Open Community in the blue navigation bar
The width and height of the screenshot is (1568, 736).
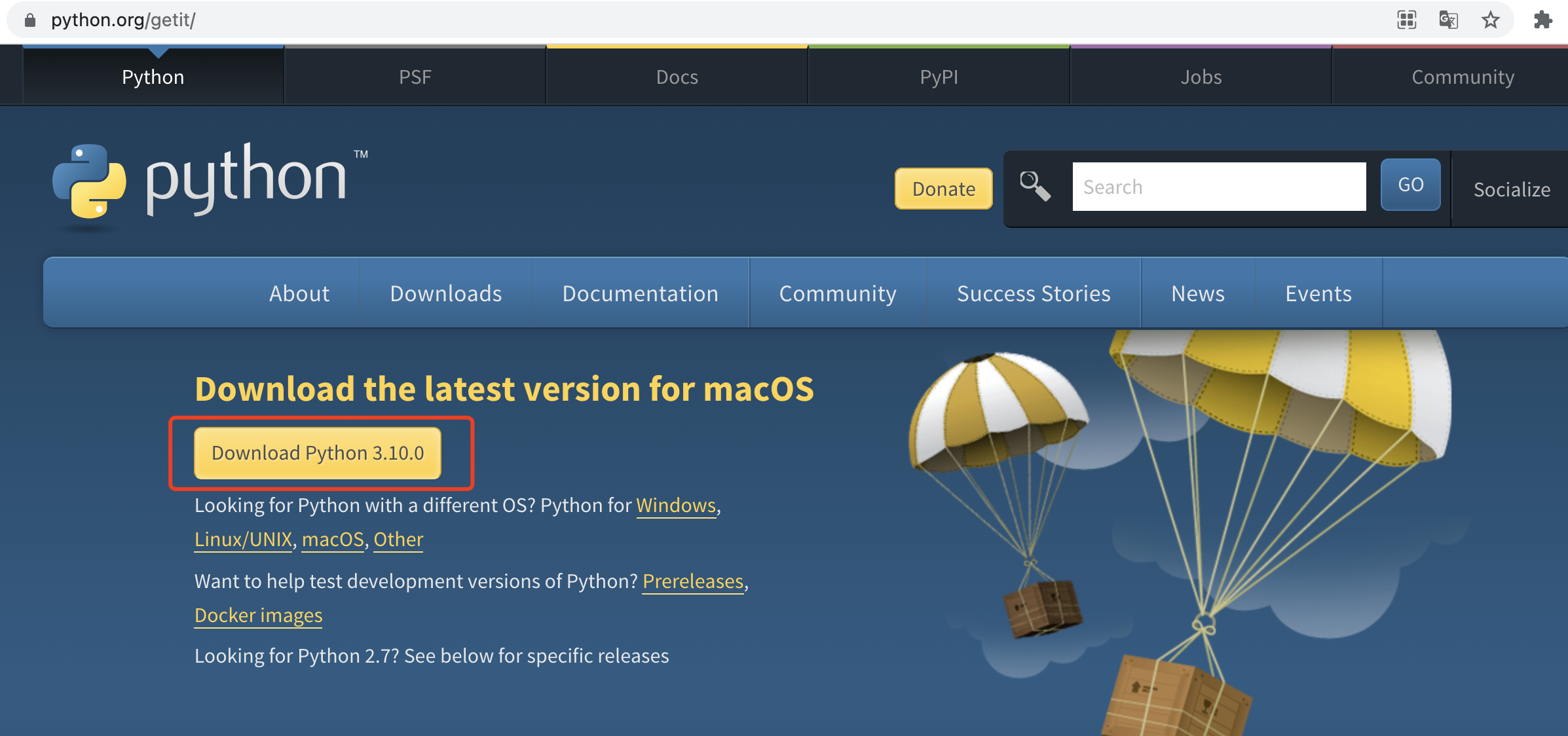[x=838, y=293]
